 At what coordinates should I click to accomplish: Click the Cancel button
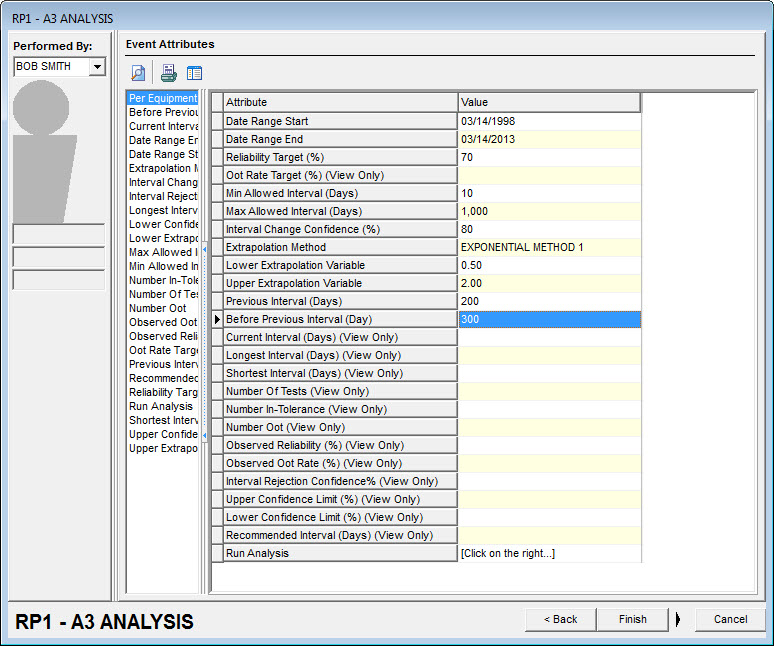click(730, 619)
